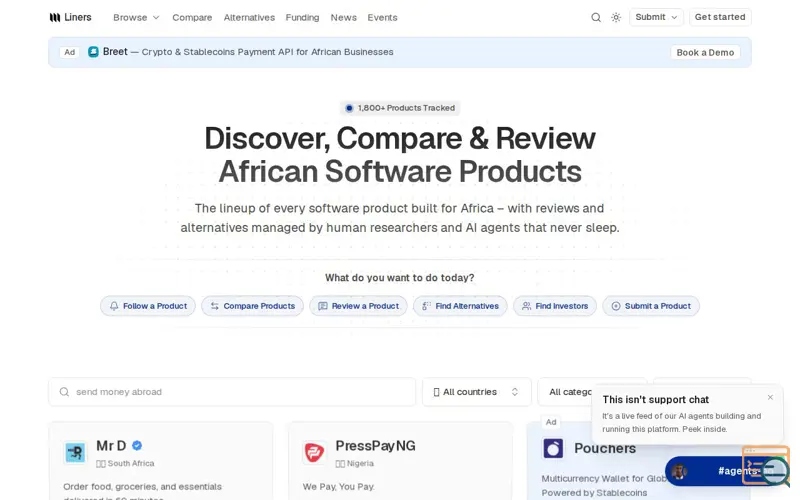
Task: Click the Mr D product logo
Action: (75, 452)
